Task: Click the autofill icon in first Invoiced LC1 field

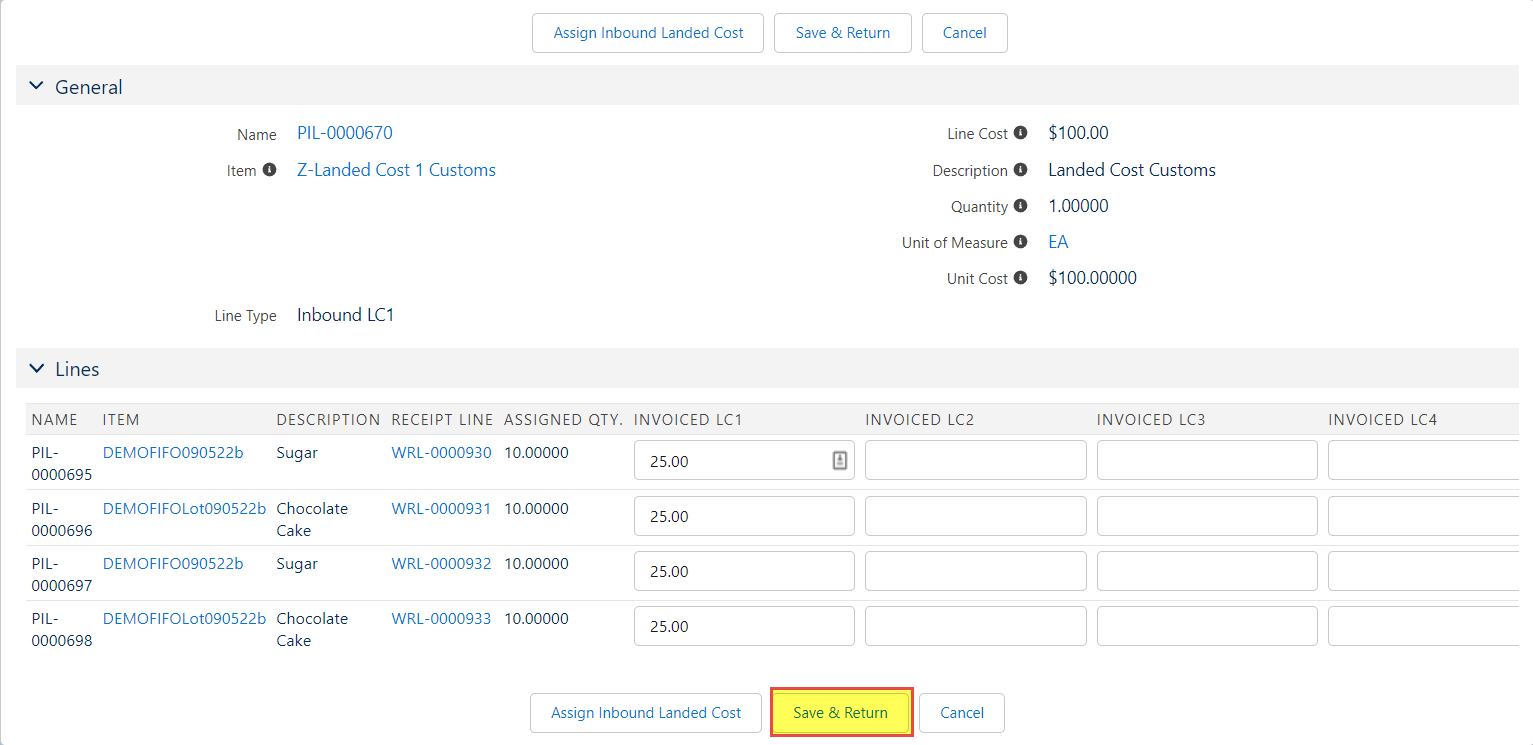Action: (x=840, y=460)
